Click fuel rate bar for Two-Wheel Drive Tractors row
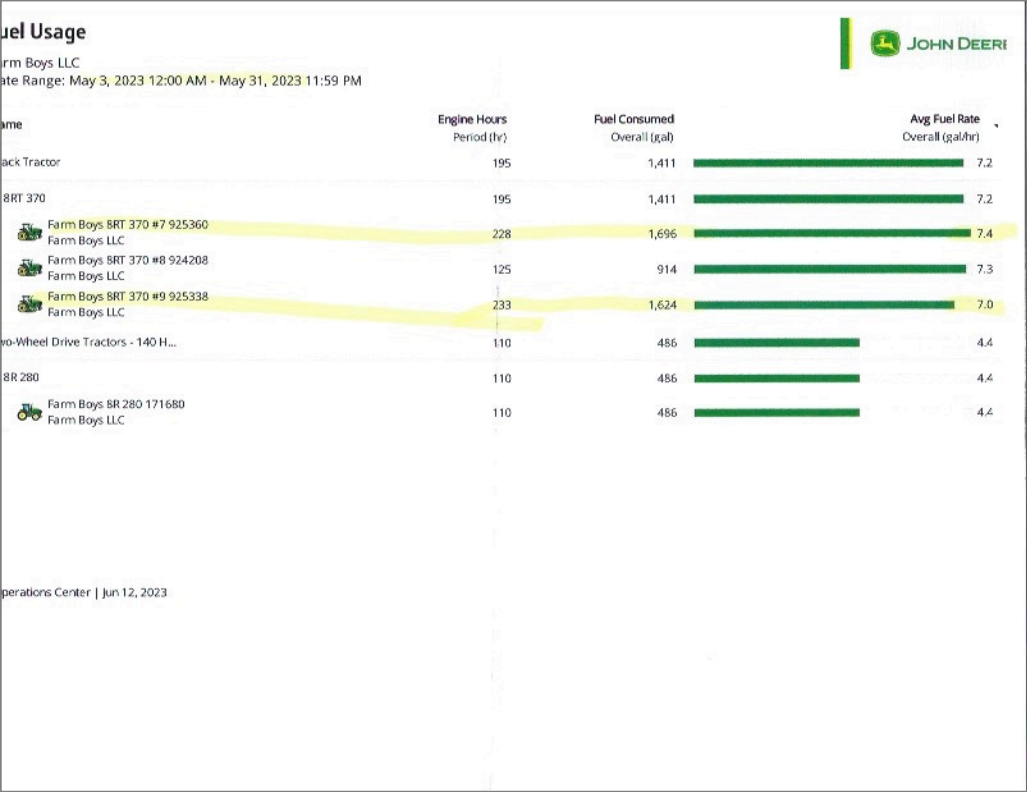This screenshot has width=1027, height=792. 777,343
